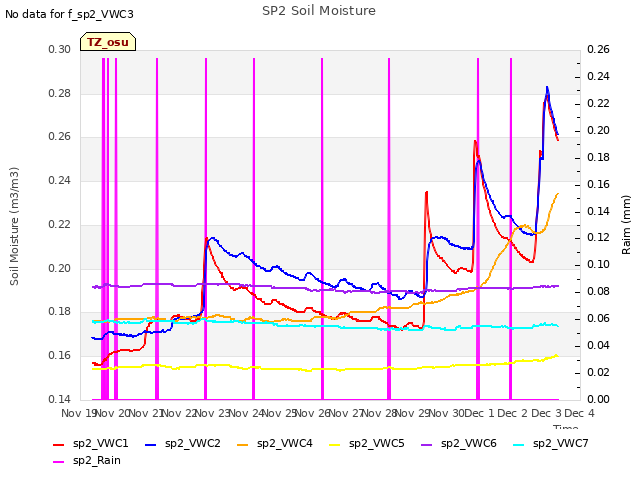640x480 pixels.
Task: Click the red sp2_VWC1 legend color marker
Action: click(x=59, y=444)
